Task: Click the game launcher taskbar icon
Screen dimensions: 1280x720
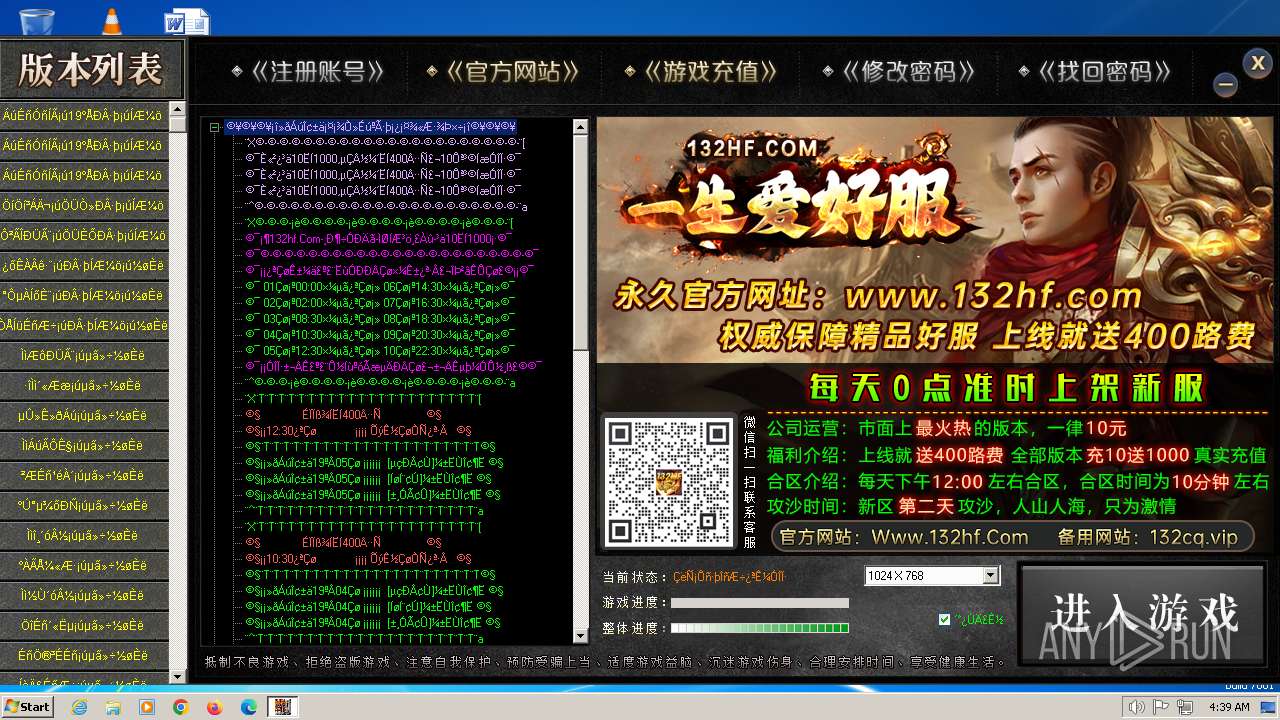Action: tap(283, 707)
